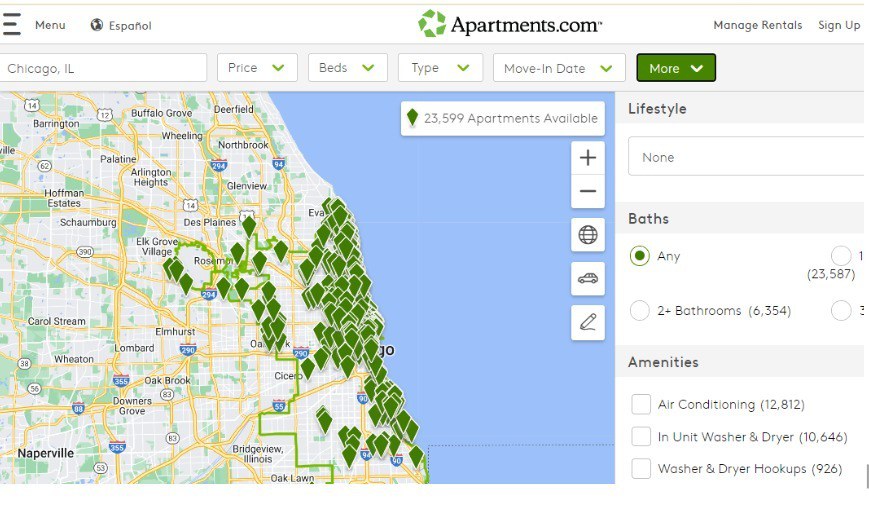Activate the draw-on-map pencil tool

(x=588, y=322)
